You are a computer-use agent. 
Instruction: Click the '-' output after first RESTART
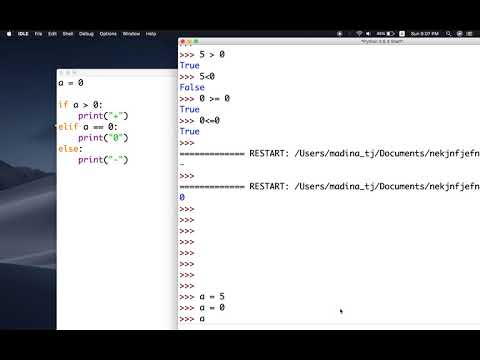pos(182,164)
